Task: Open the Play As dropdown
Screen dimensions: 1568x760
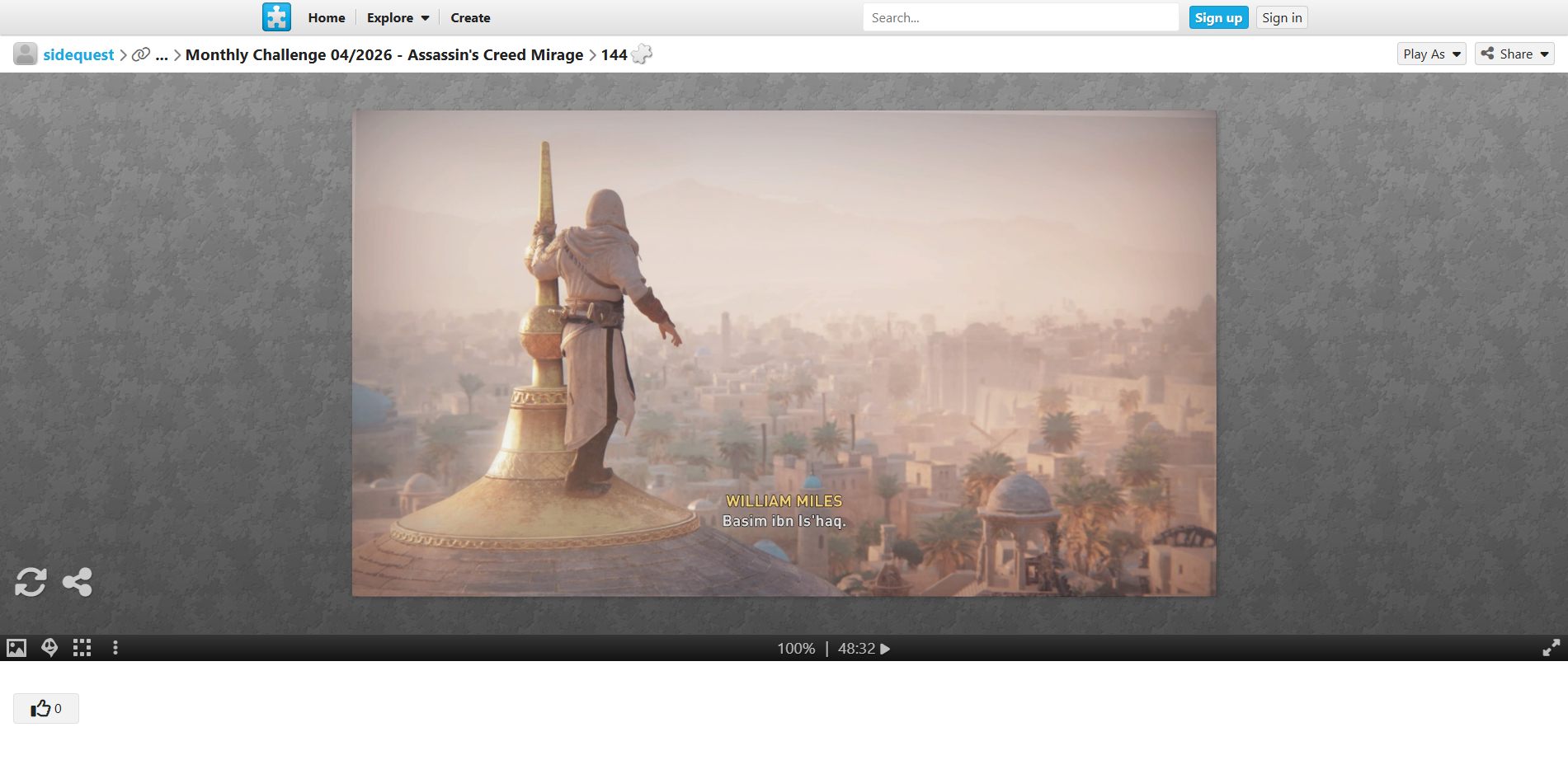Action: (1431, 54)
